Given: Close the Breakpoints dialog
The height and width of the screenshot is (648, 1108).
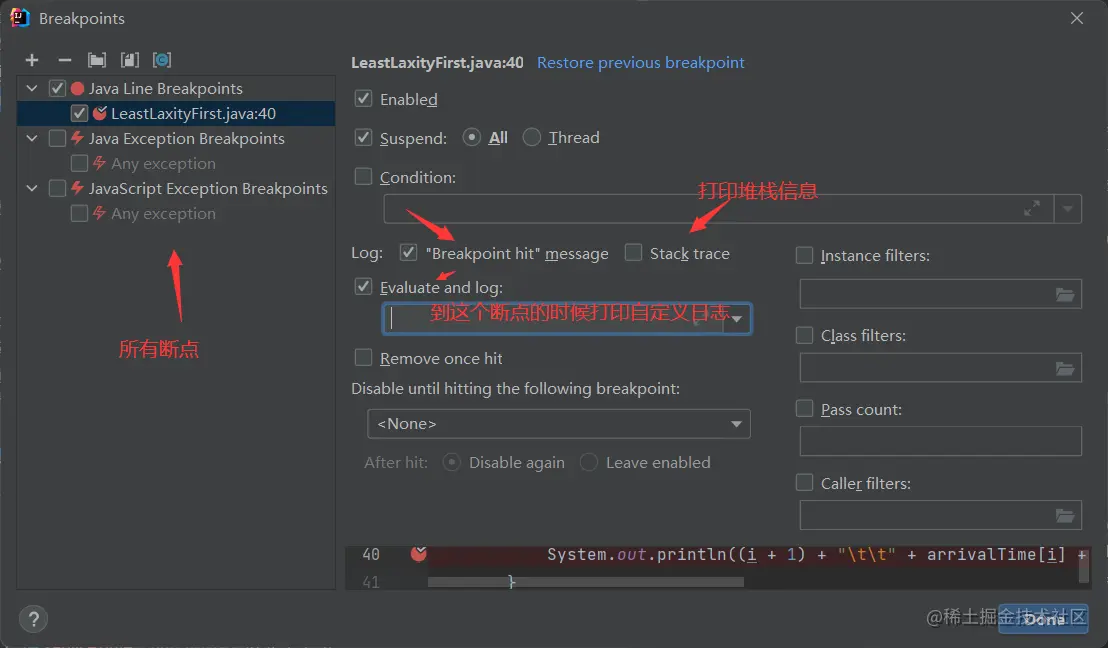Looking at the screenshot, I should click(x=1076, y=18).
